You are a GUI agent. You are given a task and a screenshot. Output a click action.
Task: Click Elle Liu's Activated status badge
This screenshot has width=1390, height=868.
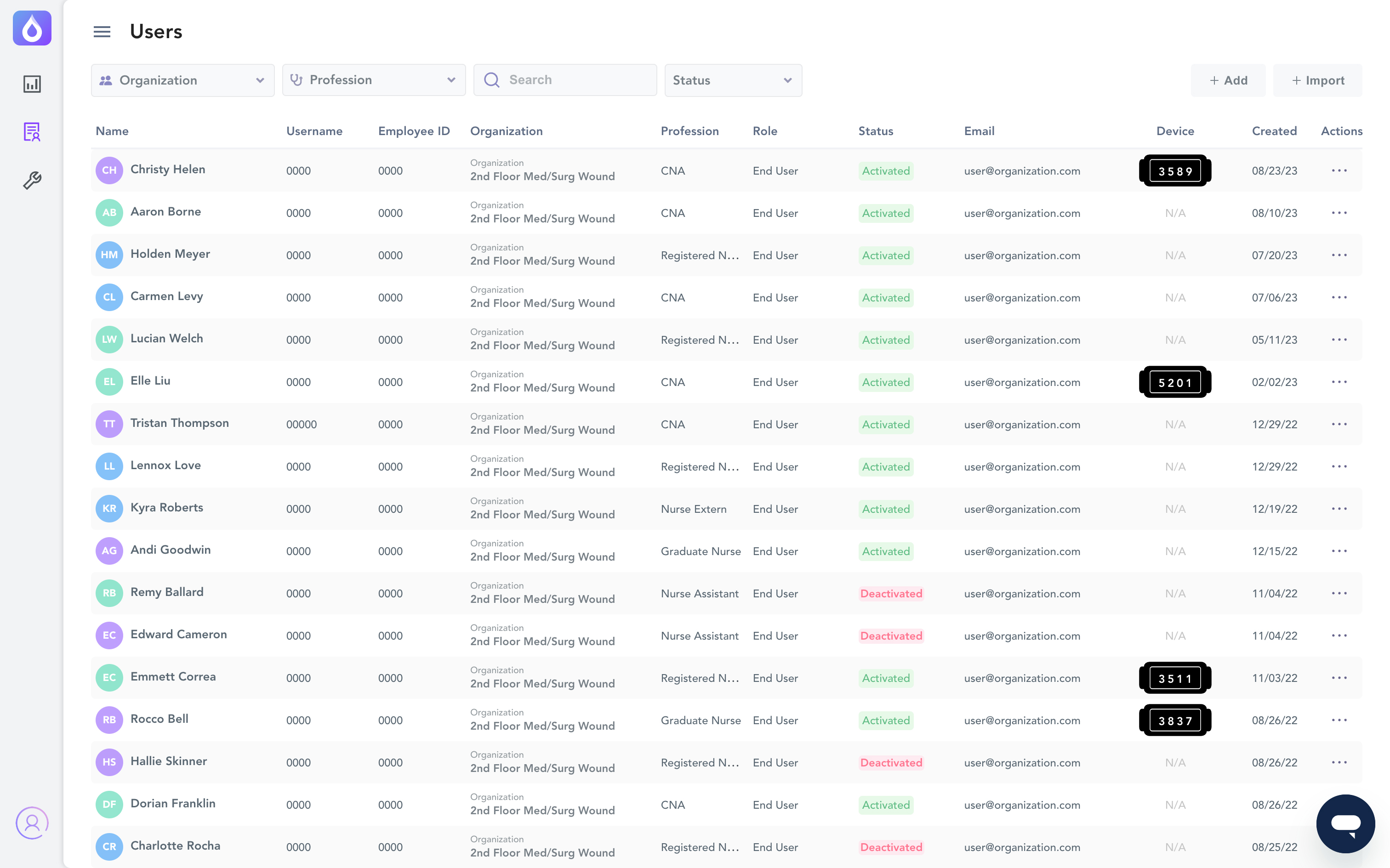point(886,382)
